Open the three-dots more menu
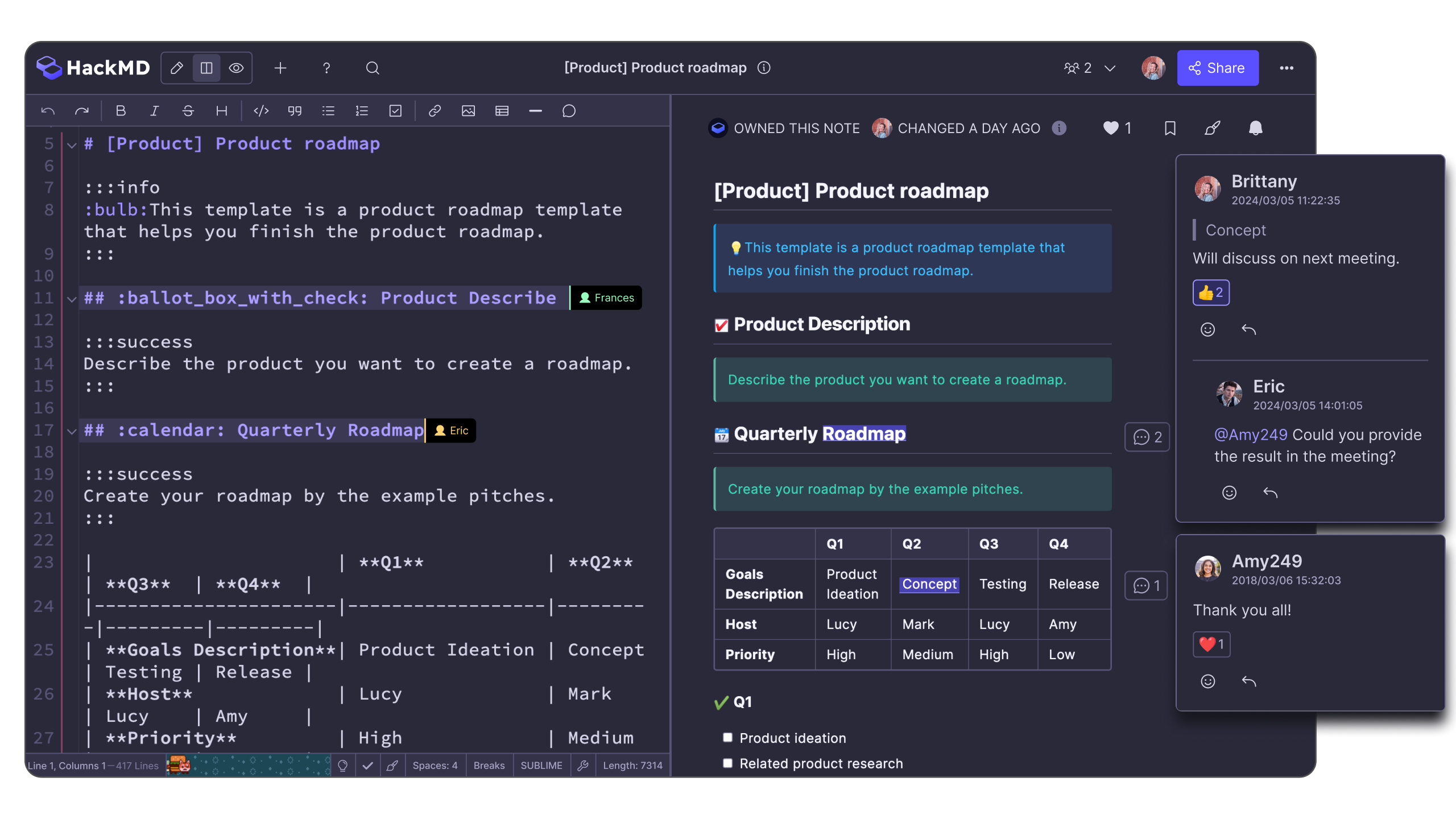The width and height of the screenshot is (1456, 819). [x=1287, y=68]
